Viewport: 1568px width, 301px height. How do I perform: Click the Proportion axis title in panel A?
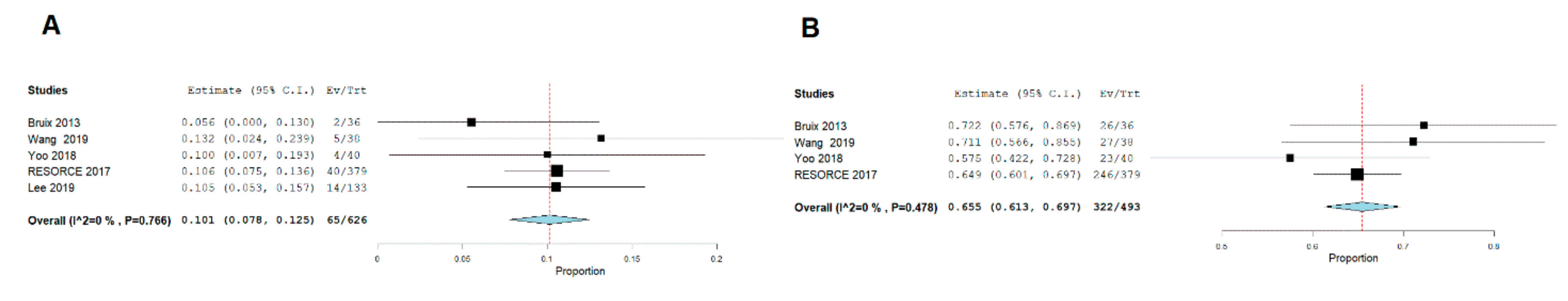click(x=580, y=271)
